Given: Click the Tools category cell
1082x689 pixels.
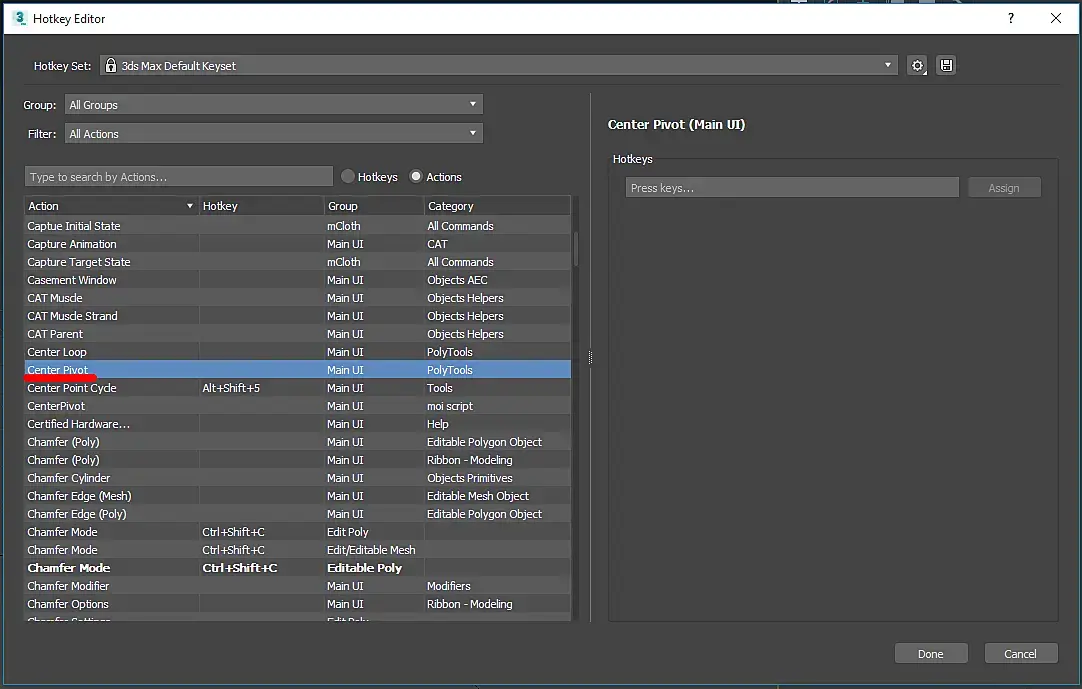Looking at the screenshot, I should pyautogui.click(x=497, y=387).
